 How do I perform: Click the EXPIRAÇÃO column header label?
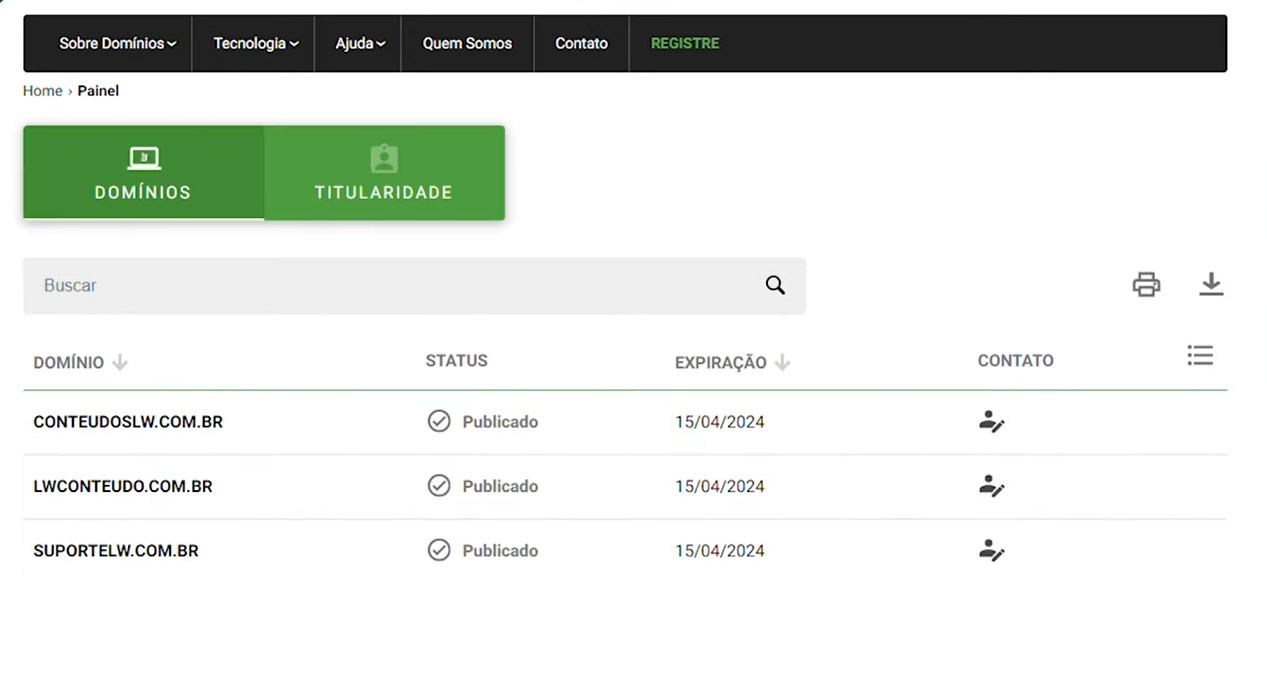[x=720, y=362]
